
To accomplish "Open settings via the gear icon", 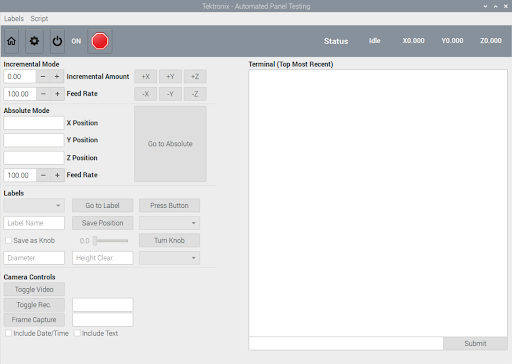I will (34, 41).
